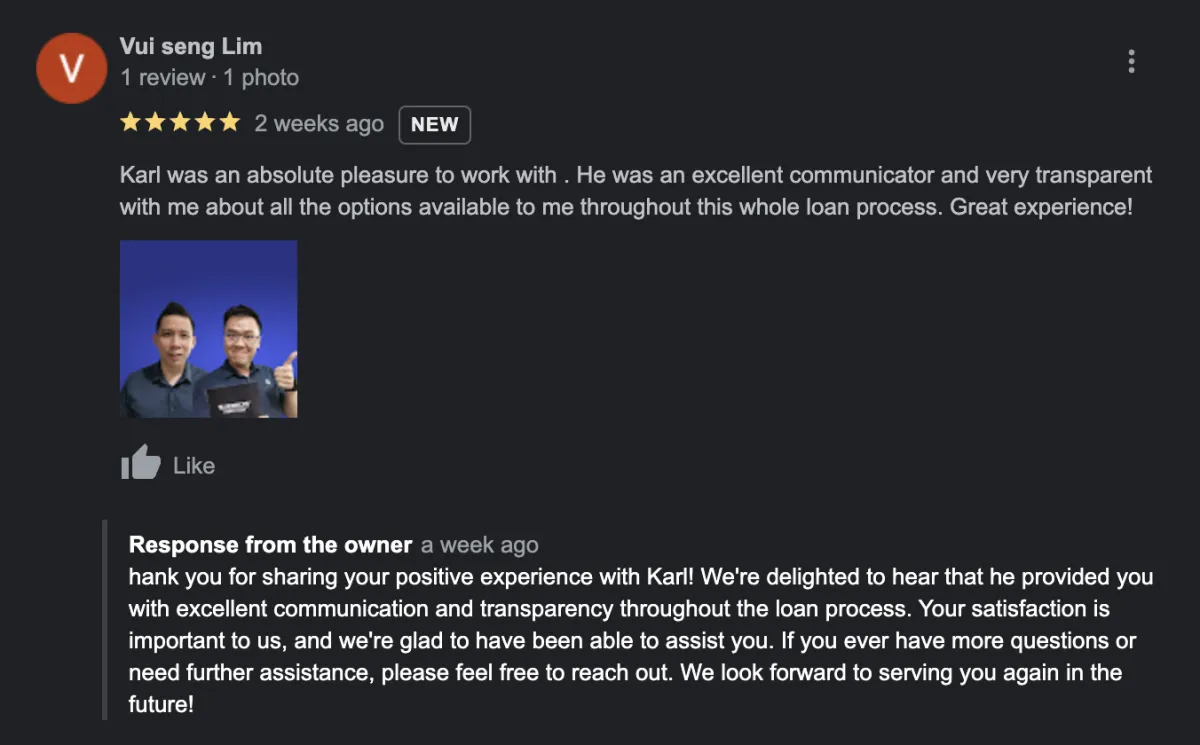Click the orange V reviewer avatar
Image resolution: width=1200 pixels, height=745 pixels.
(71, 68)
